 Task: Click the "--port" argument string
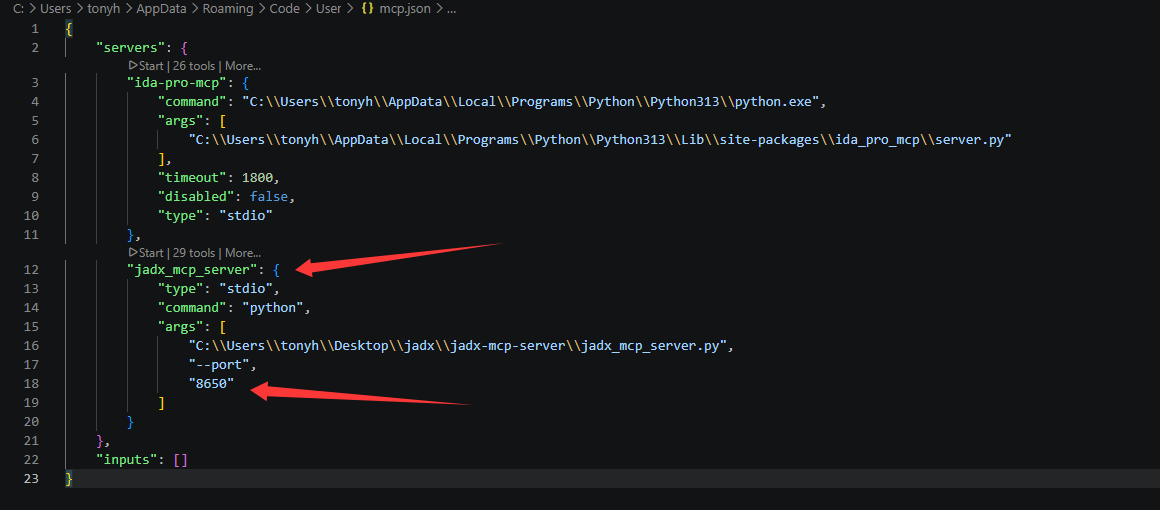[x=219, y=364]
